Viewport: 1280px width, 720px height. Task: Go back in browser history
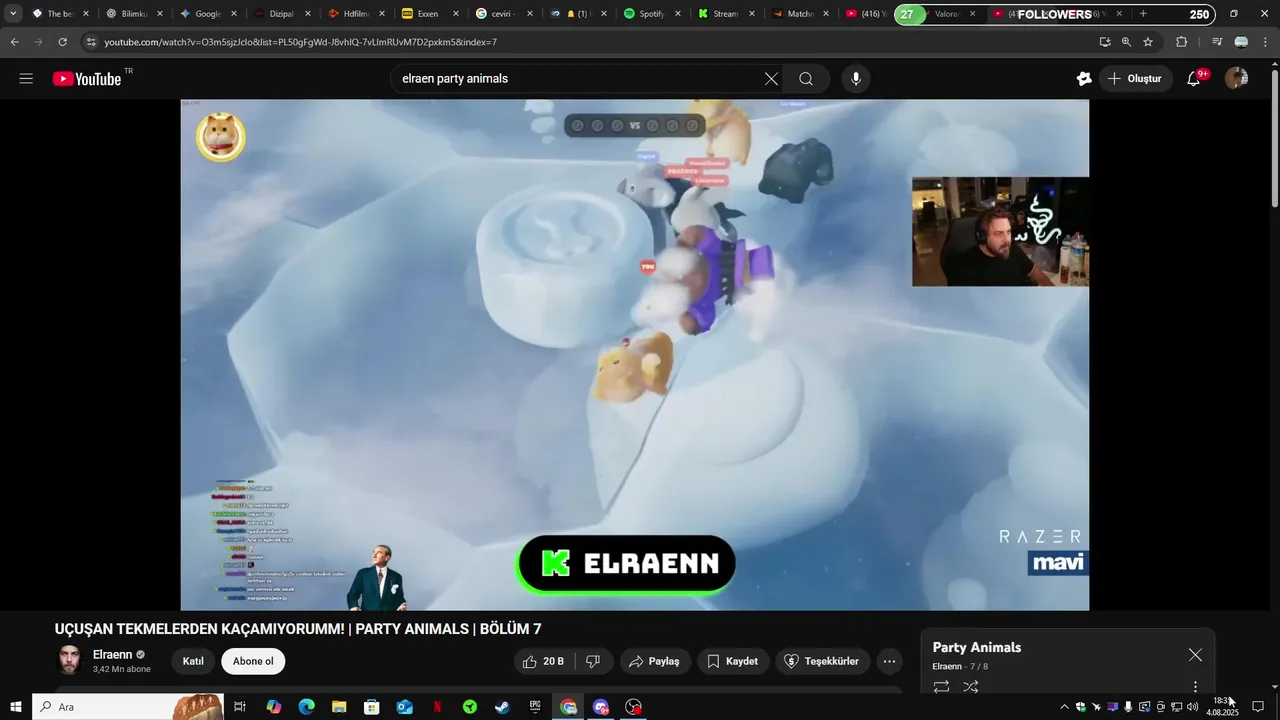pyautogui.click(x=14, y=42)
